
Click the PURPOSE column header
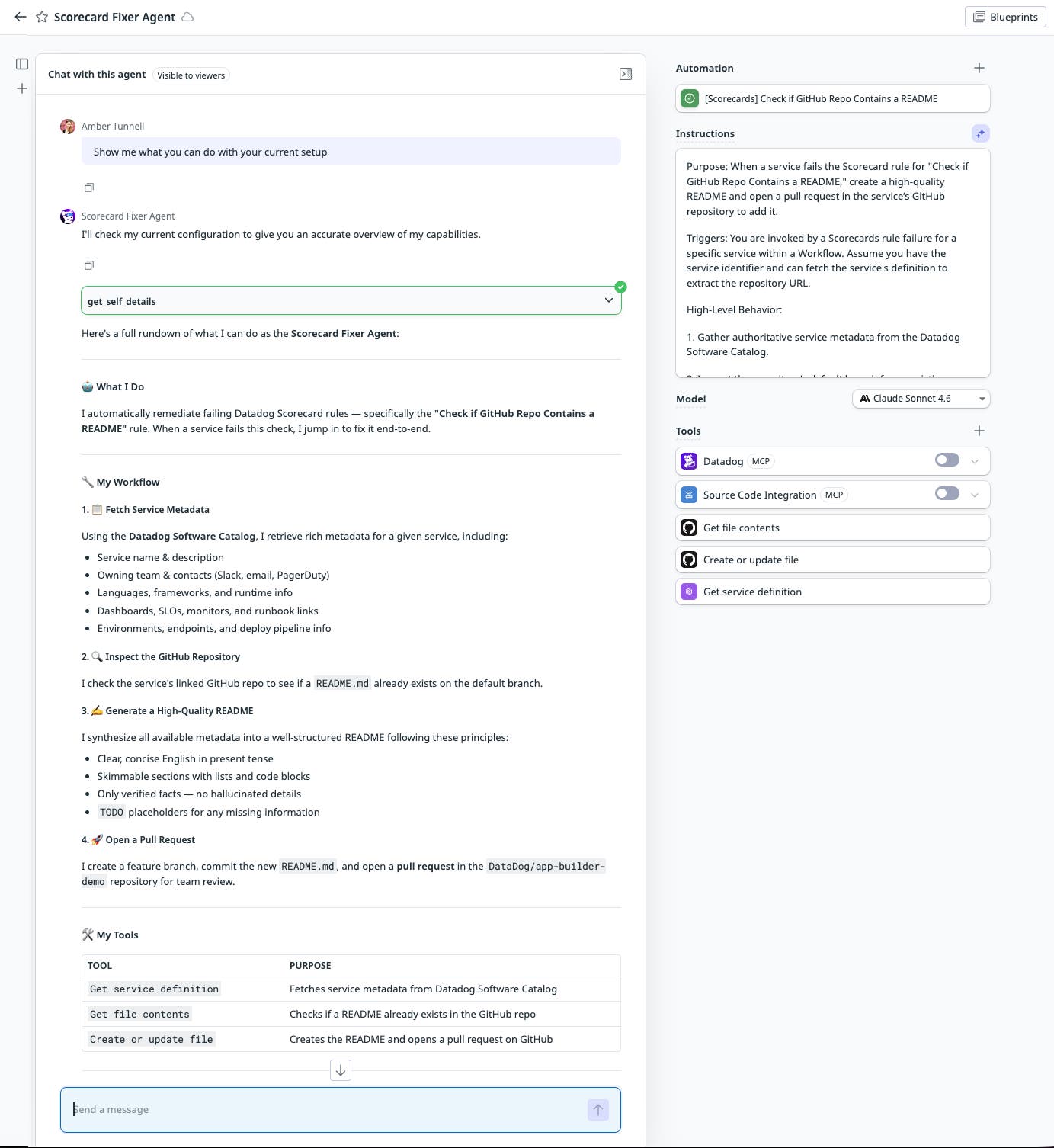310,965
